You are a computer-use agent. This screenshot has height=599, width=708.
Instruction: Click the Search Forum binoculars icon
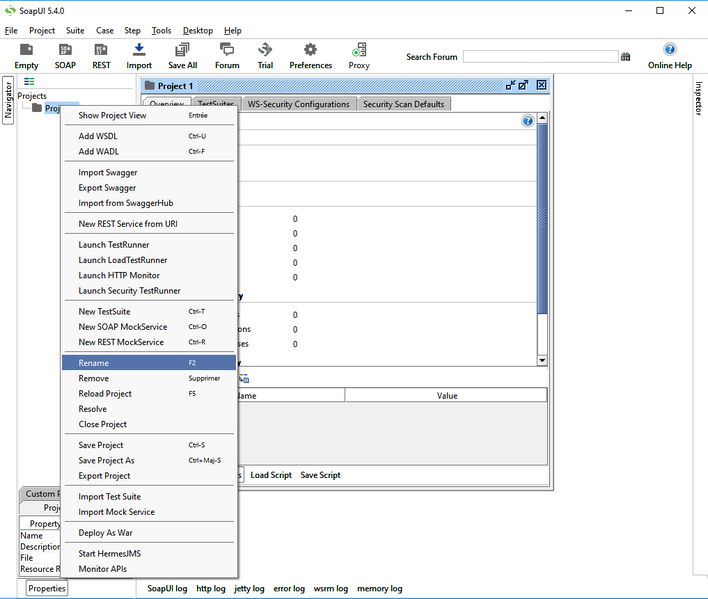(x=625, y=57)
